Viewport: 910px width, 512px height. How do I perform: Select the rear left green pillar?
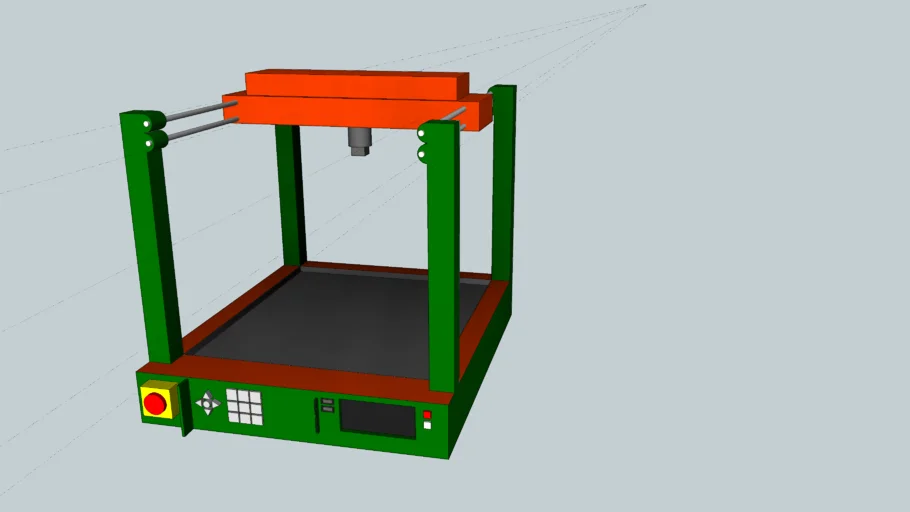click(x=291, y=194)
